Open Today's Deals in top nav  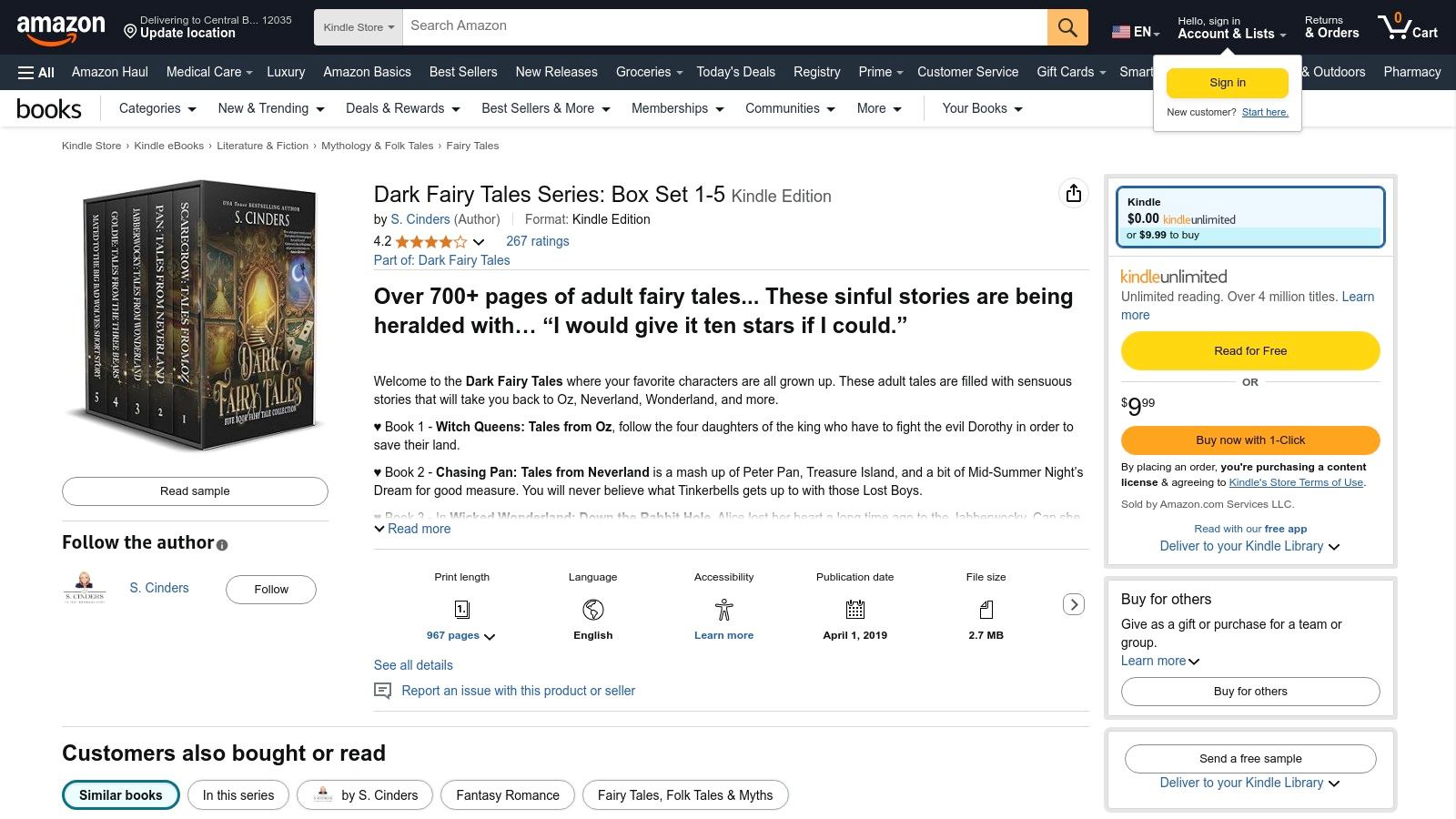[x=736, y=72]
